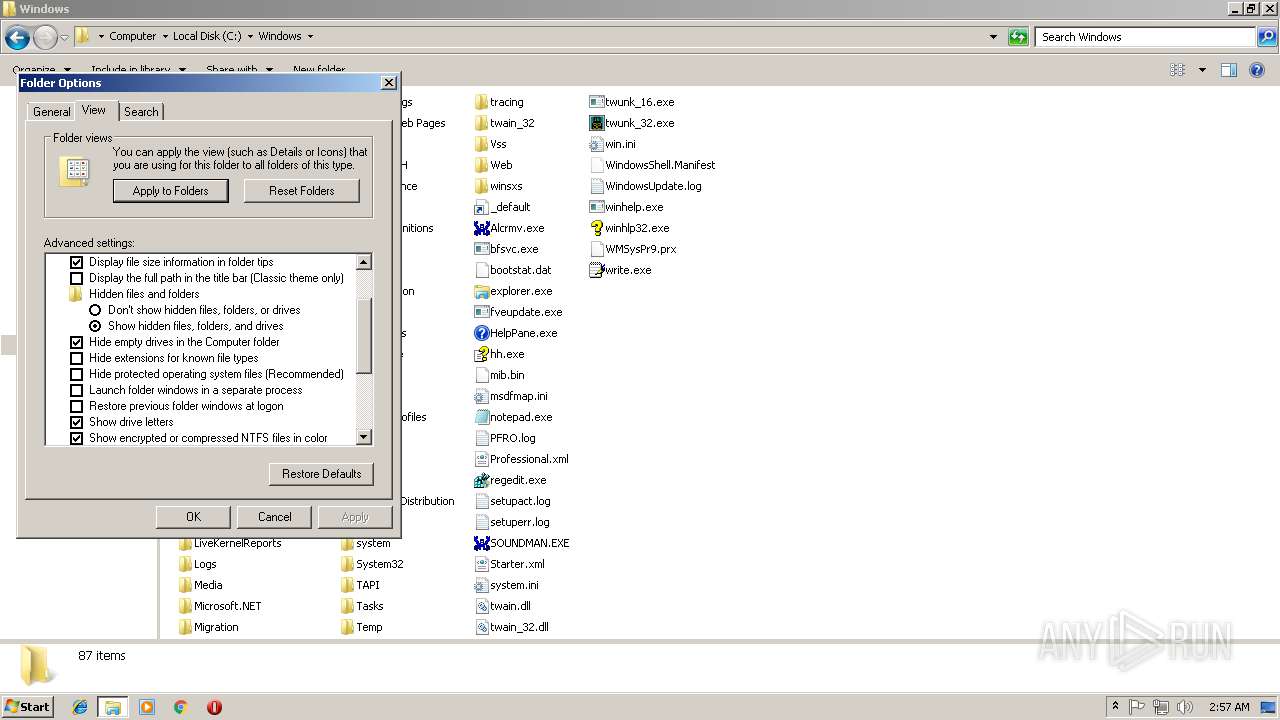Select Don't show hidden files radio

coord(95,310)
